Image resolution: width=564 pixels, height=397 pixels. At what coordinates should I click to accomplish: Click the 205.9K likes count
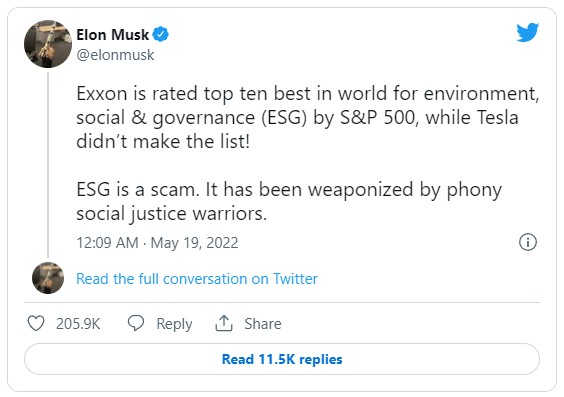point(78,324)
